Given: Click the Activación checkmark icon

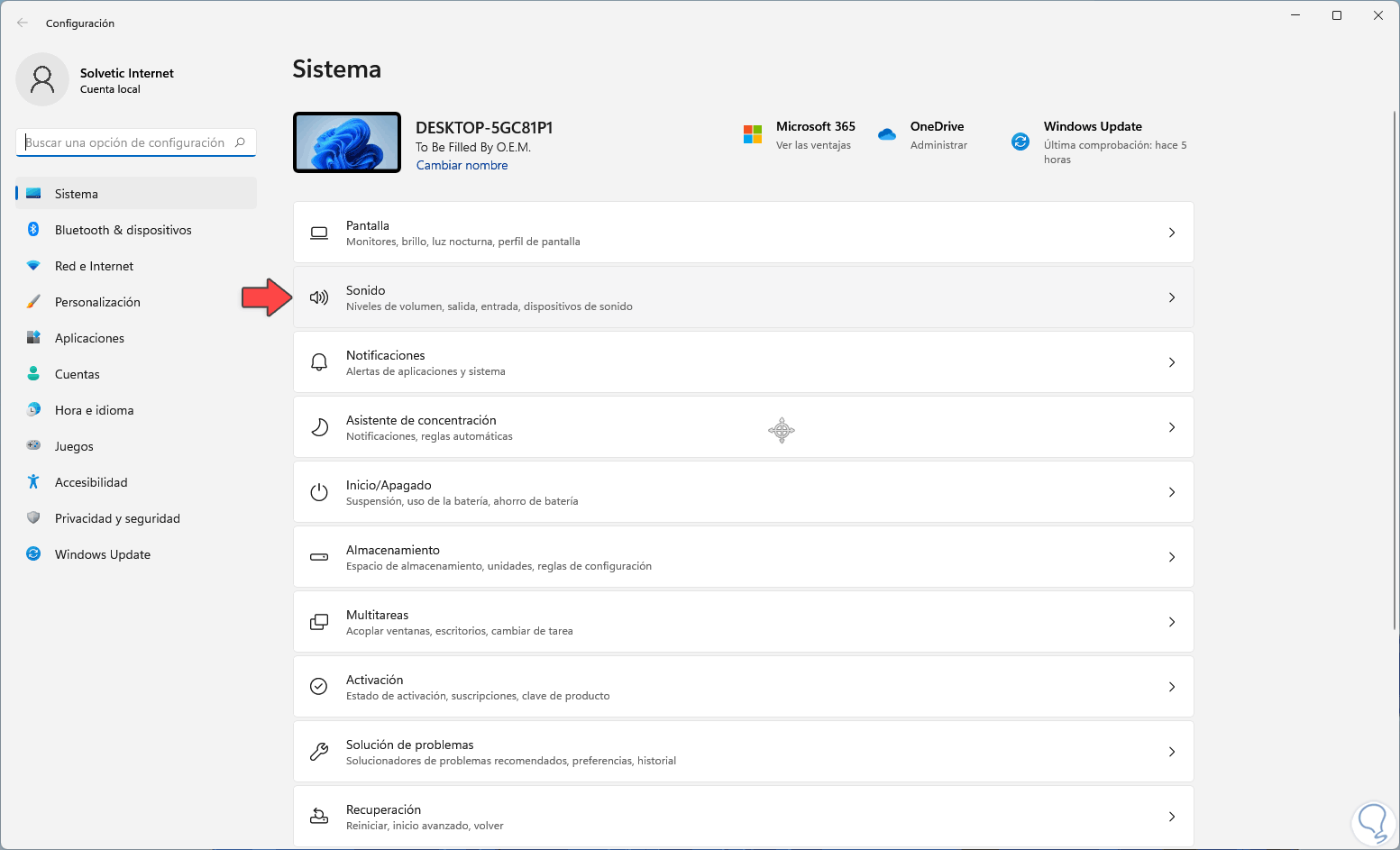Looking at the screenshot, I should coord(319,687).
